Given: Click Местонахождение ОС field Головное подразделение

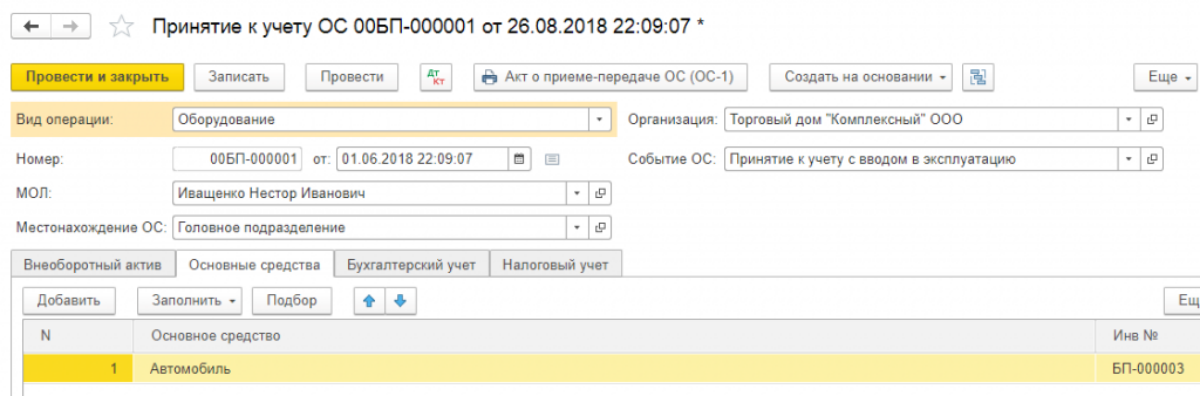Looking at the screenshot, I should (x=369, y=227).
